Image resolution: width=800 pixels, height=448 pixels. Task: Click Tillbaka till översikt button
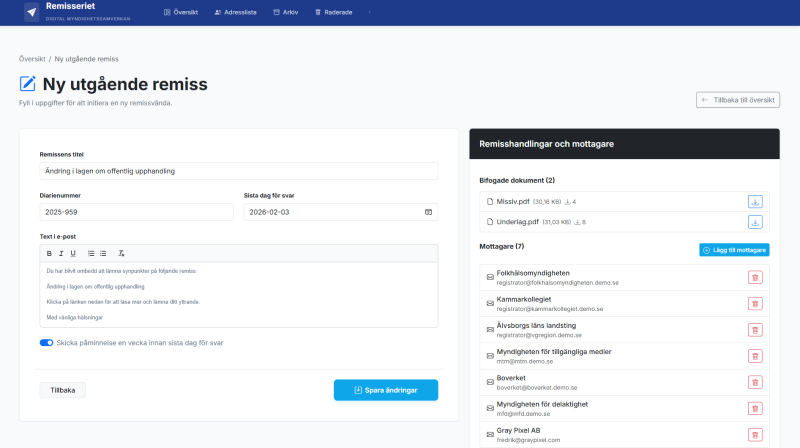(738, 100)
